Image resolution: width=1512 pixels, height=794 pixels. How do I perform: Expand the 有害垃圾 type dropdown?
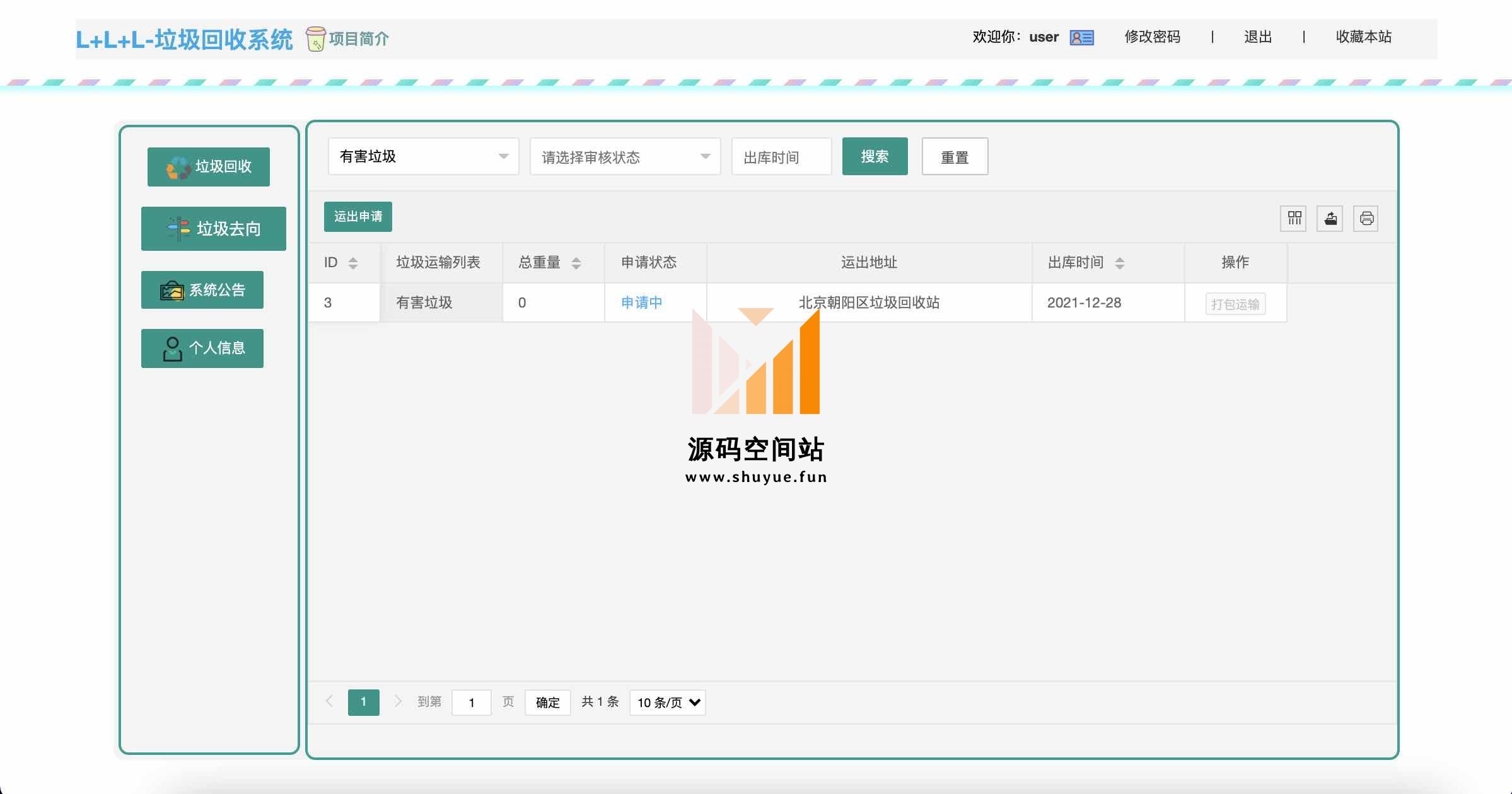click(x=423, y=156)
